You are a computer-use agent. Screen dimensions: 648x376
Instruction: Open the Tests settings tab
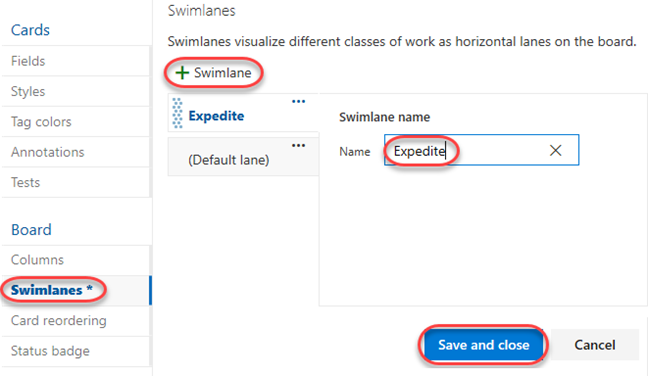pyautogui.click(x=76, y=183)
